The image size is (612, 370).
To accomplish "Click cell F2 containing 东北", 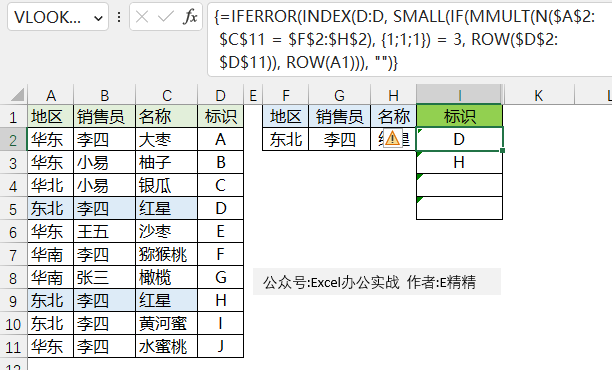I will (x=286, y=139).
